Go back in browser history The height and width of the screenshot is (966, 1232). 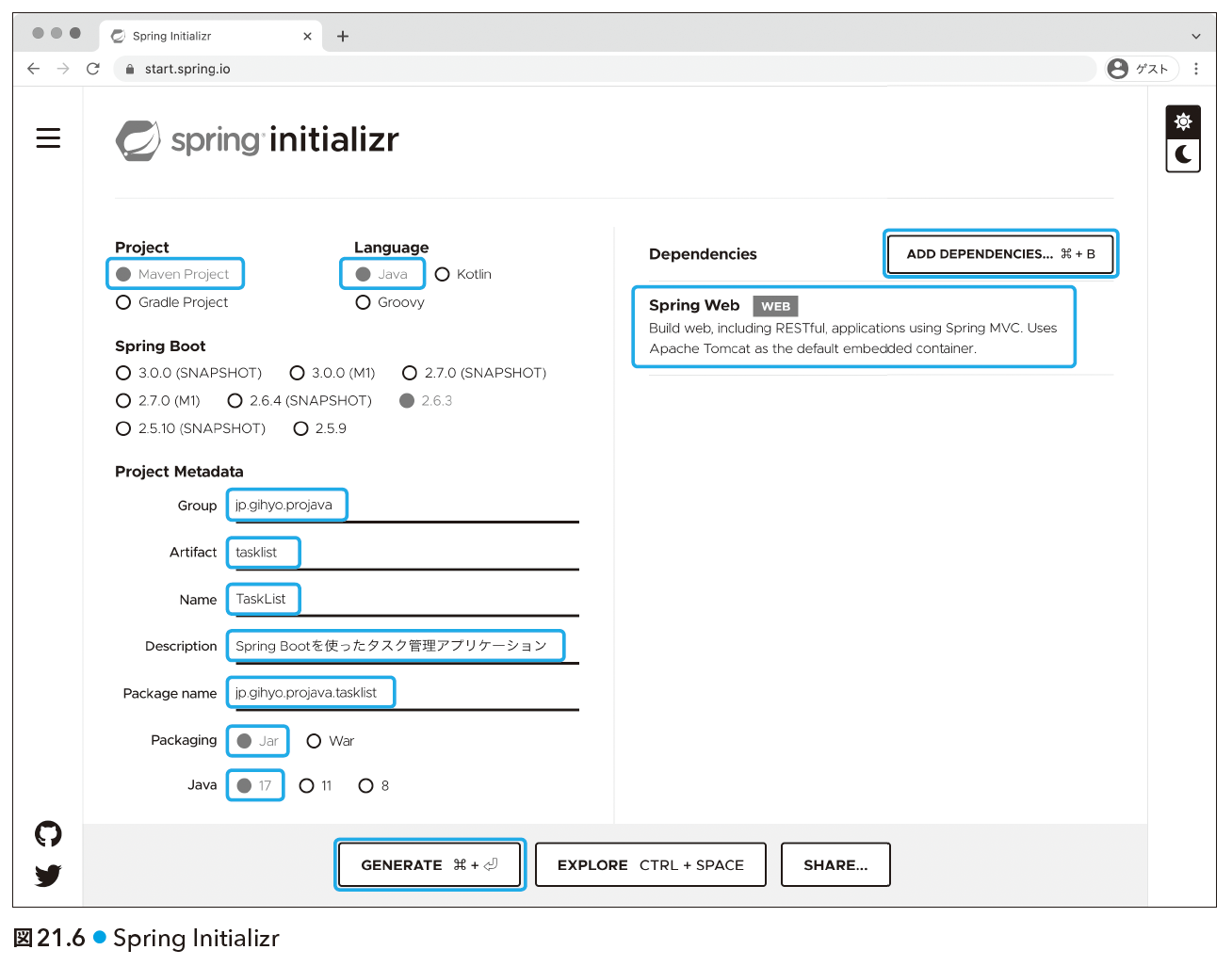click(34, 69)
